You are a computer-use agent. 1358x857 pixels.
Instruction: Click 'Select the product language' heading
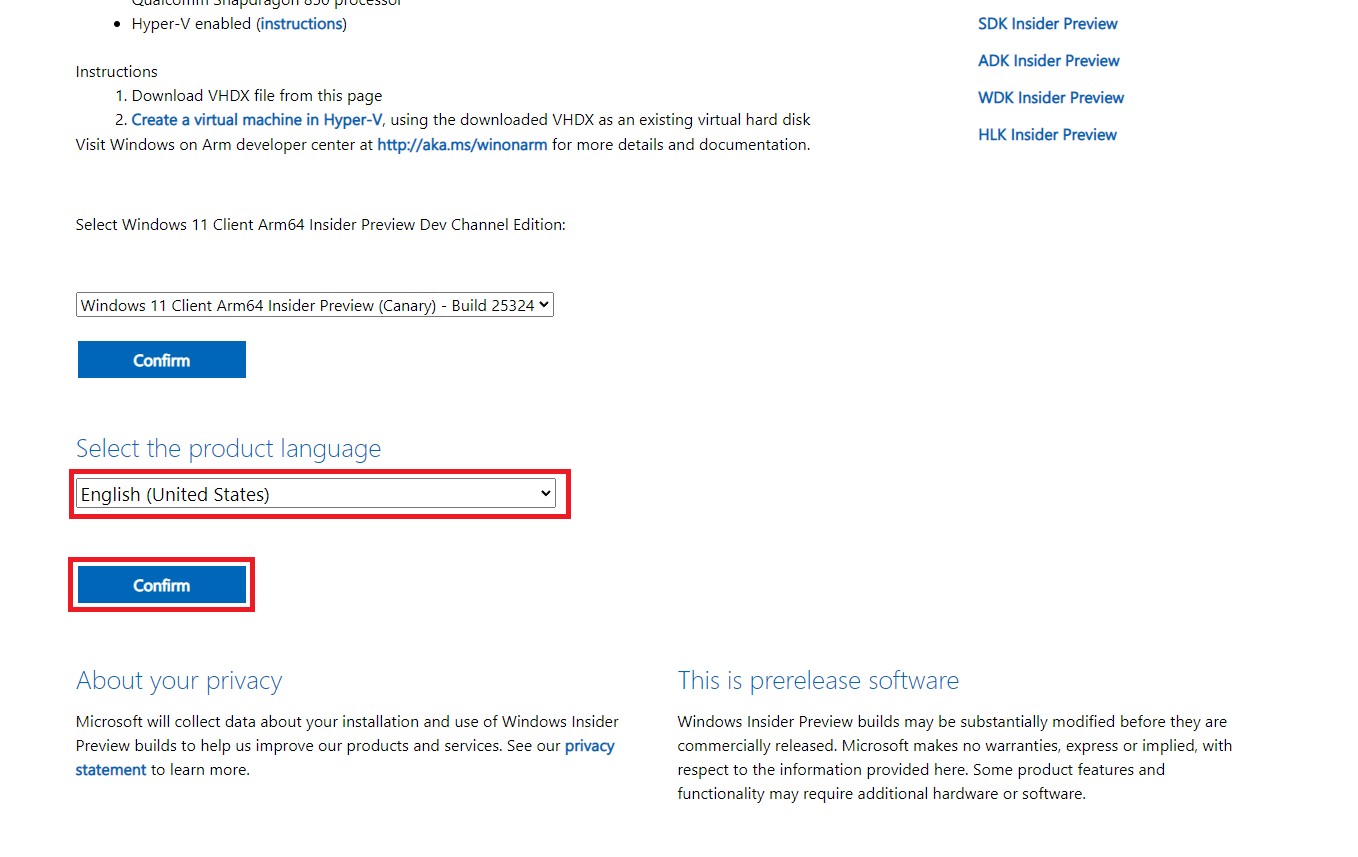click(229, 448)
